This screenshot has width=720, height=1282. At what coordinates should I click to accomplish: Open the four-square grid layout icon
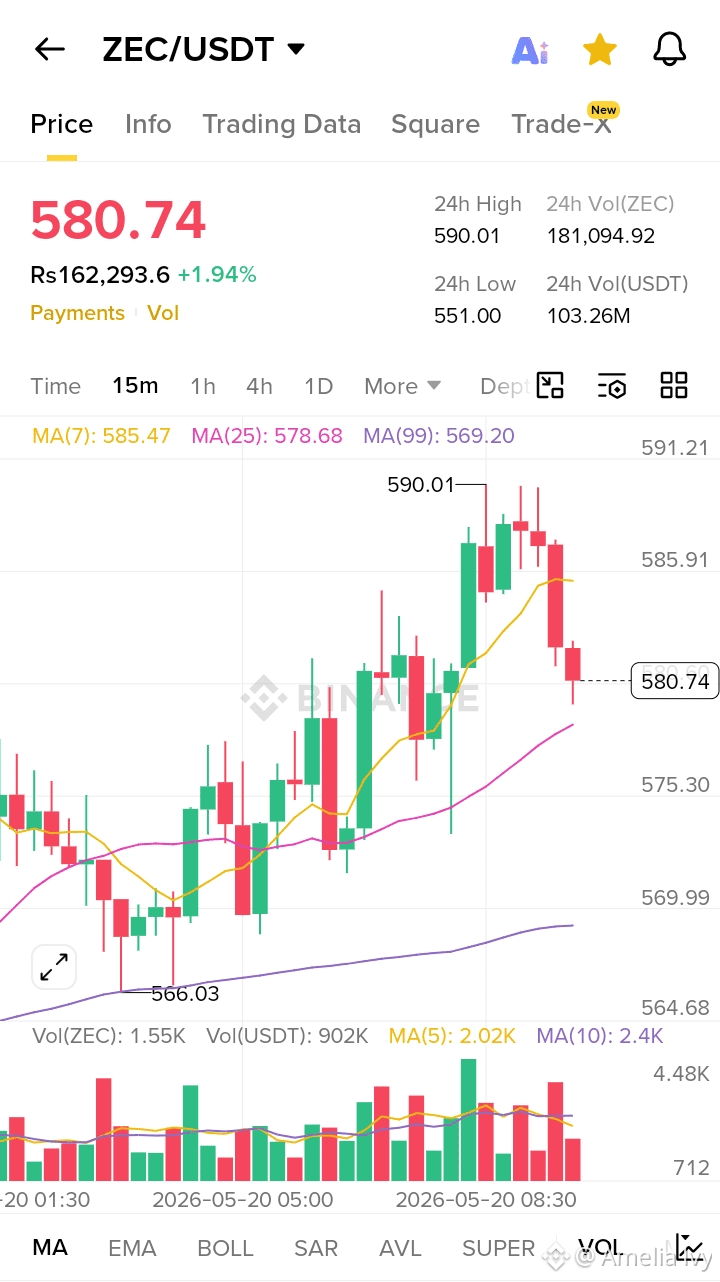point(674,385)
